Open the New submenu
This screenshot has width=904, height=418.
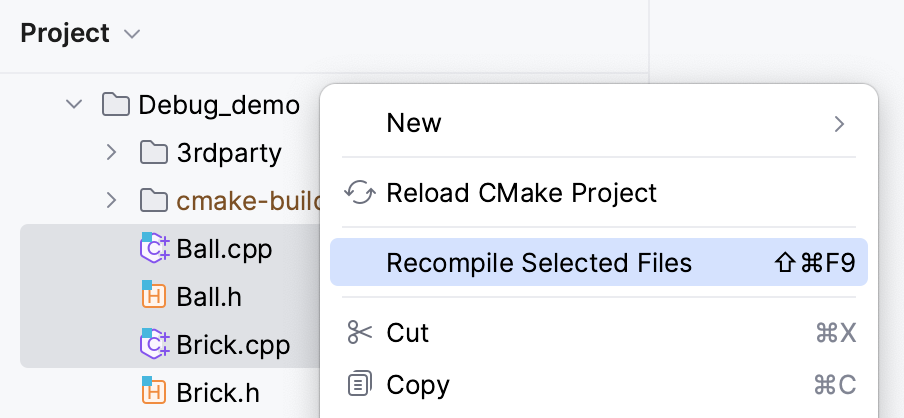coord(598,124)
